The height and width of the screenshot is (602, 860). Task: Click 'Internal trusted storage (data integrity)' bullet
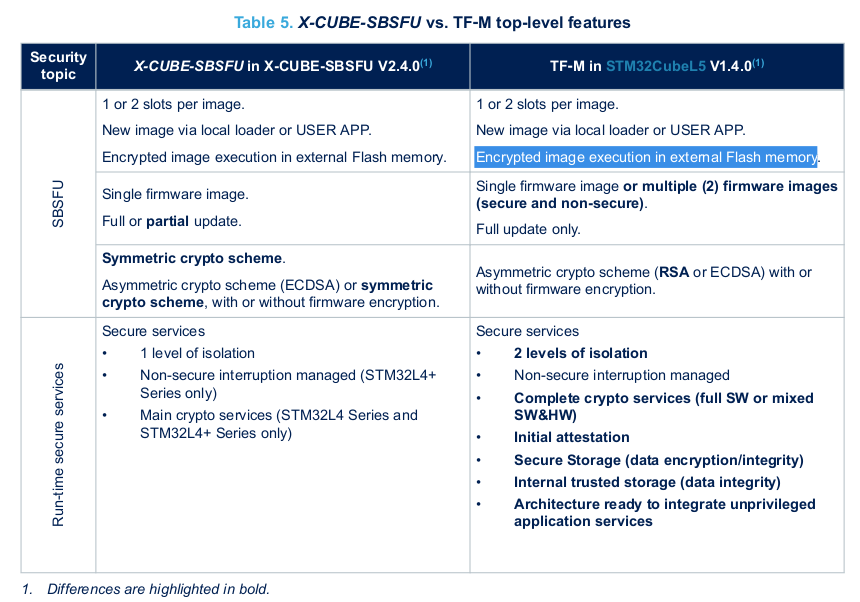[x=647, y=482]
